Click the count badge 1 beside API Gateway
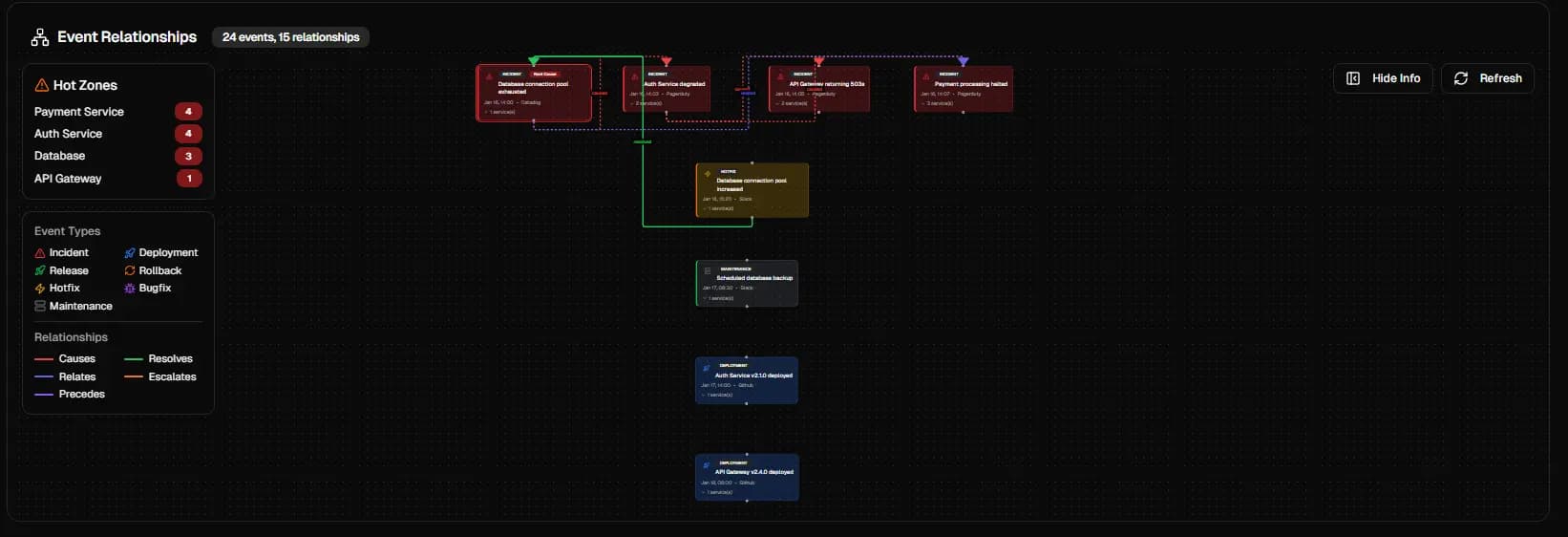 [189, 179]
